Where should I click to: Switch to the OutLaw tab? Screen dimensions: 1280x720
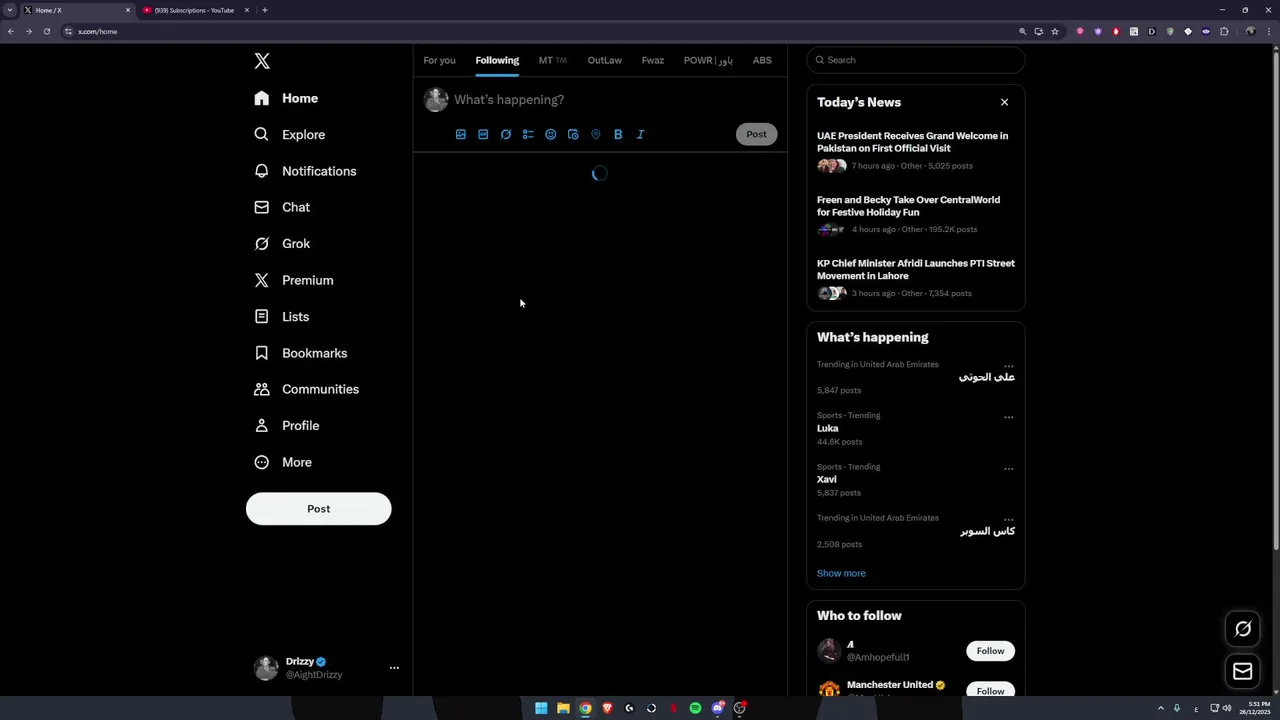(604, 60)
